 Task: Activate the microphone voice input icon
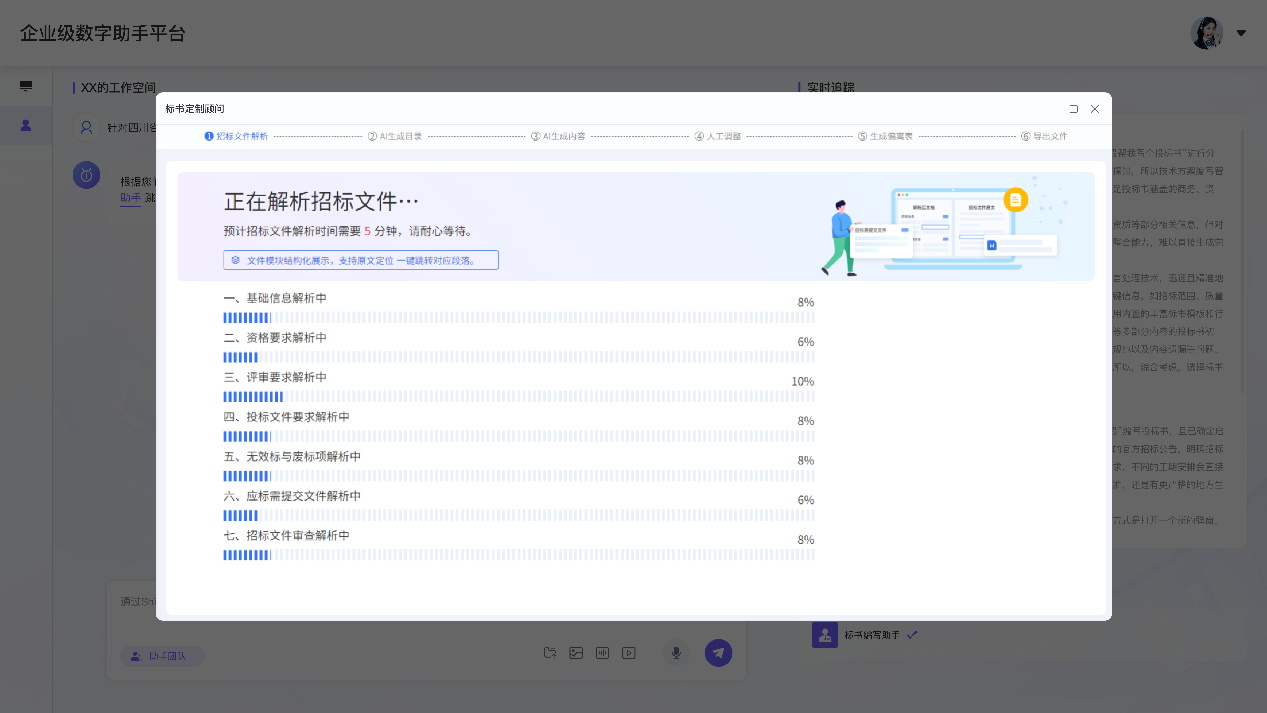click(x=676, y=653)
